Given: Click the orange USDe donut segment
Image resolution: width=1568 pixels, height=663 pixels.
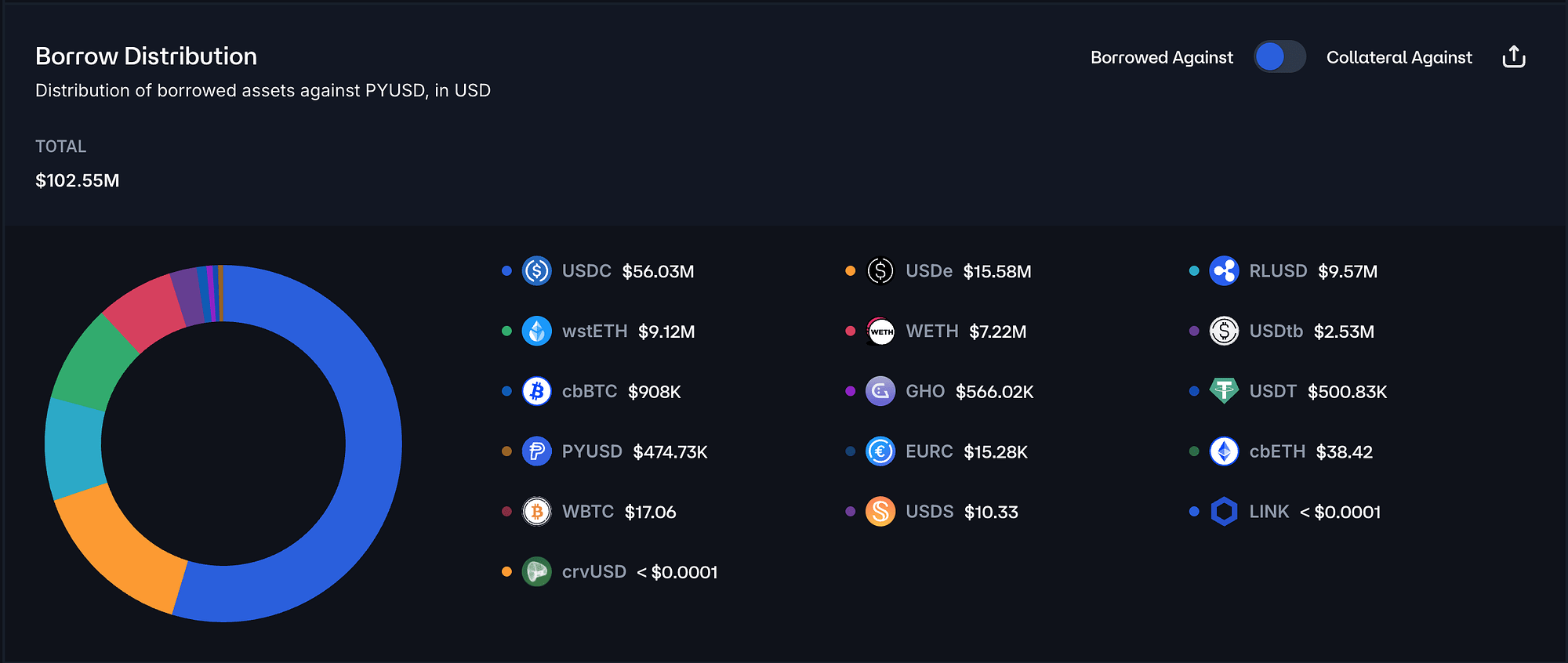Looking at the screenshot, I should pos(118,549).
